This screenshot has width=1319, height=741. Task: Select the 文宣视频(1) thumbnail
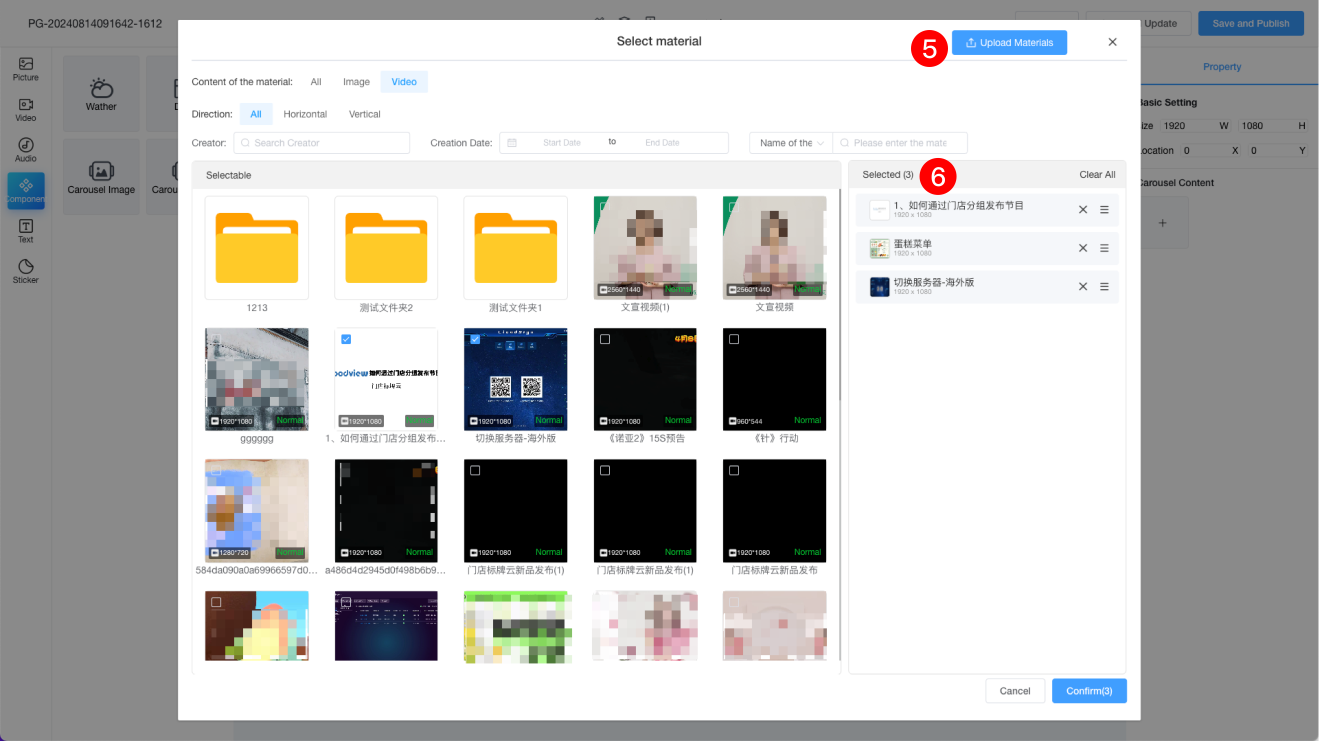645,248
